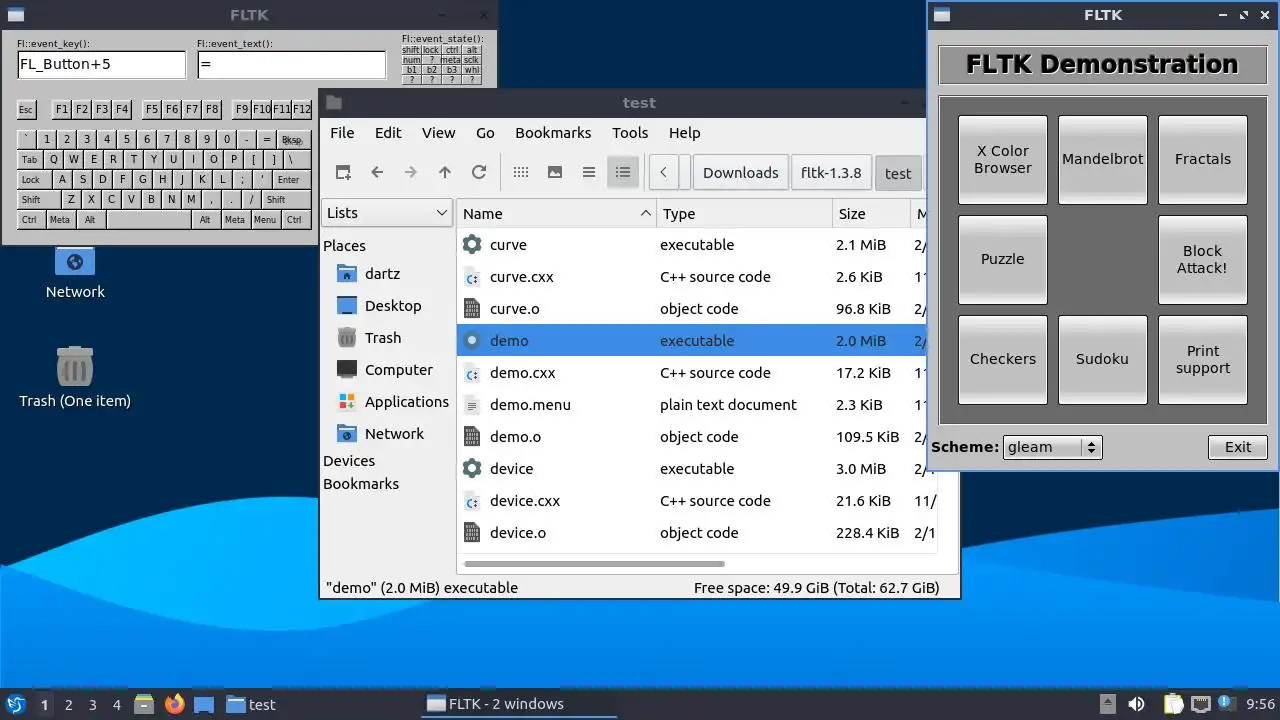Screen dimensions: 1280x720
Task: Go to the parent folder with the up arrow
Action: click(445, 172)
